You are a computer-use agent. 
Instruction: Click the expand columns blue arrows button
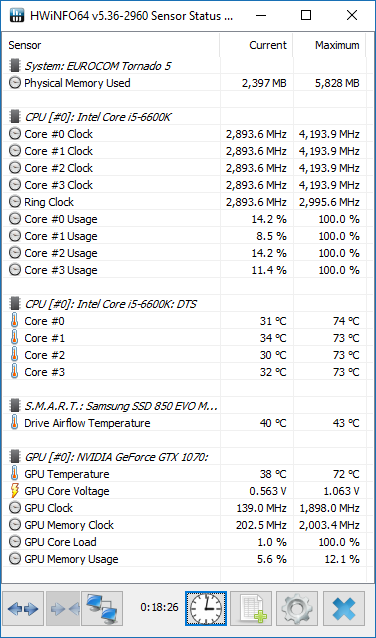click(x=23, y=609)
